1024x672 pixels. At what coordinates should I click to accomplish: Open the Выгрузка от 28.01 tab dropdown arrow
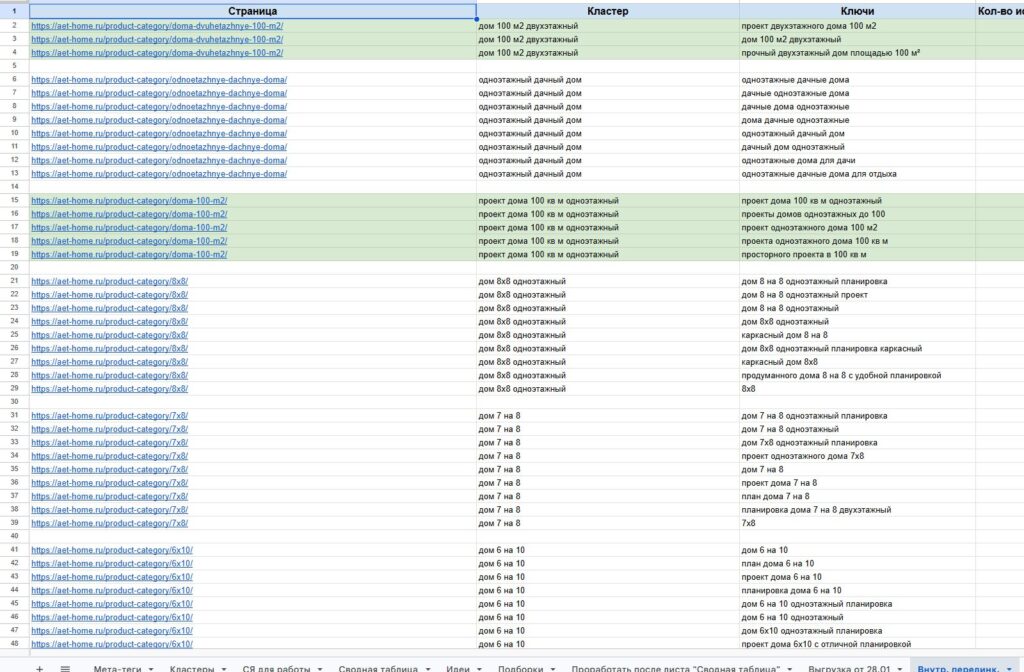click(x=900, y=669)
